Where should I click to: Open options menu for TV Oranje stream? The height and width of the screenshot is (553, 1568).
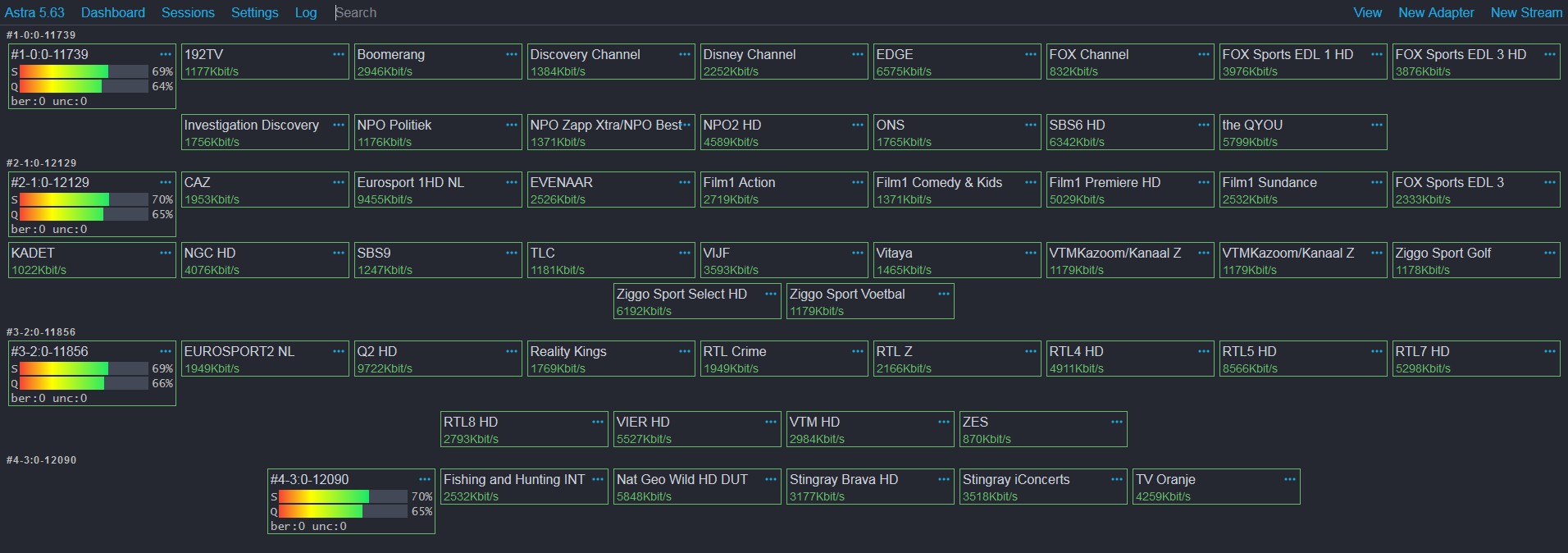click(x=1290, y=479)
